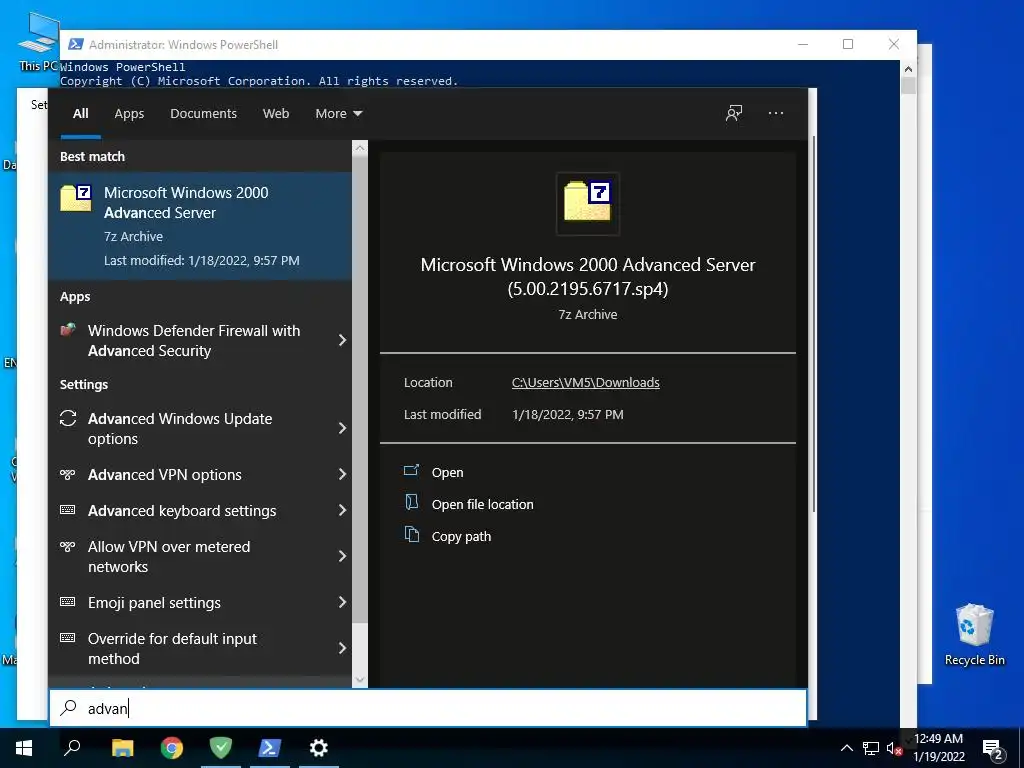The width and height of the screenshot is (1024, 768).
Task: Open the Windows Start button
Action: point(24,748)
